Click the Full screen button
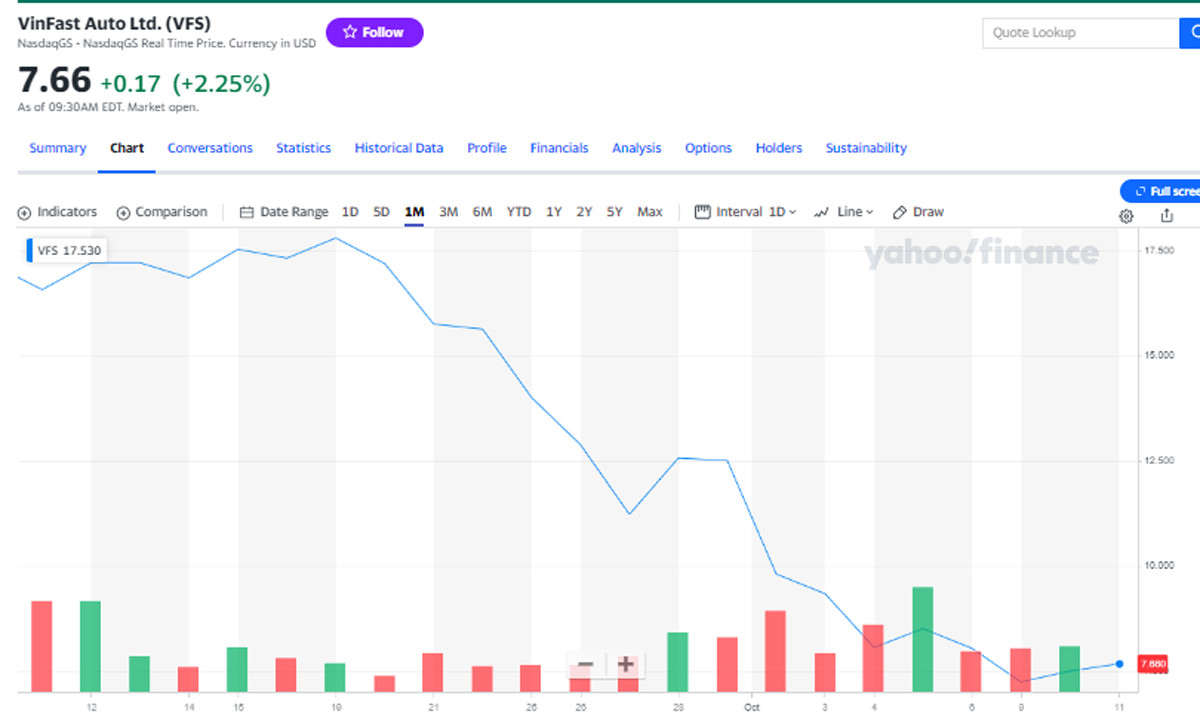Viewport: 1200px width, 714px height. click(x=1161, y=191)
